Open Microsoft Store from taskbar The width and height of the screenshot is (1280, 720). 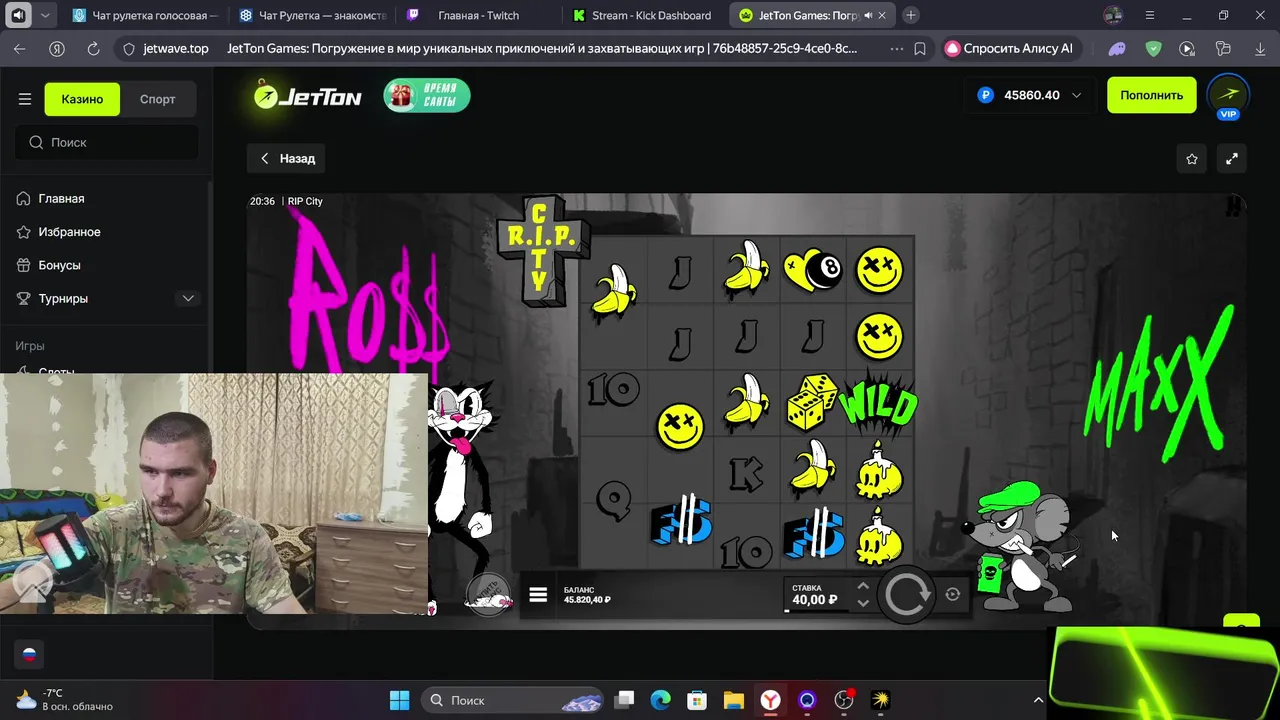click(x=697, y=700)
